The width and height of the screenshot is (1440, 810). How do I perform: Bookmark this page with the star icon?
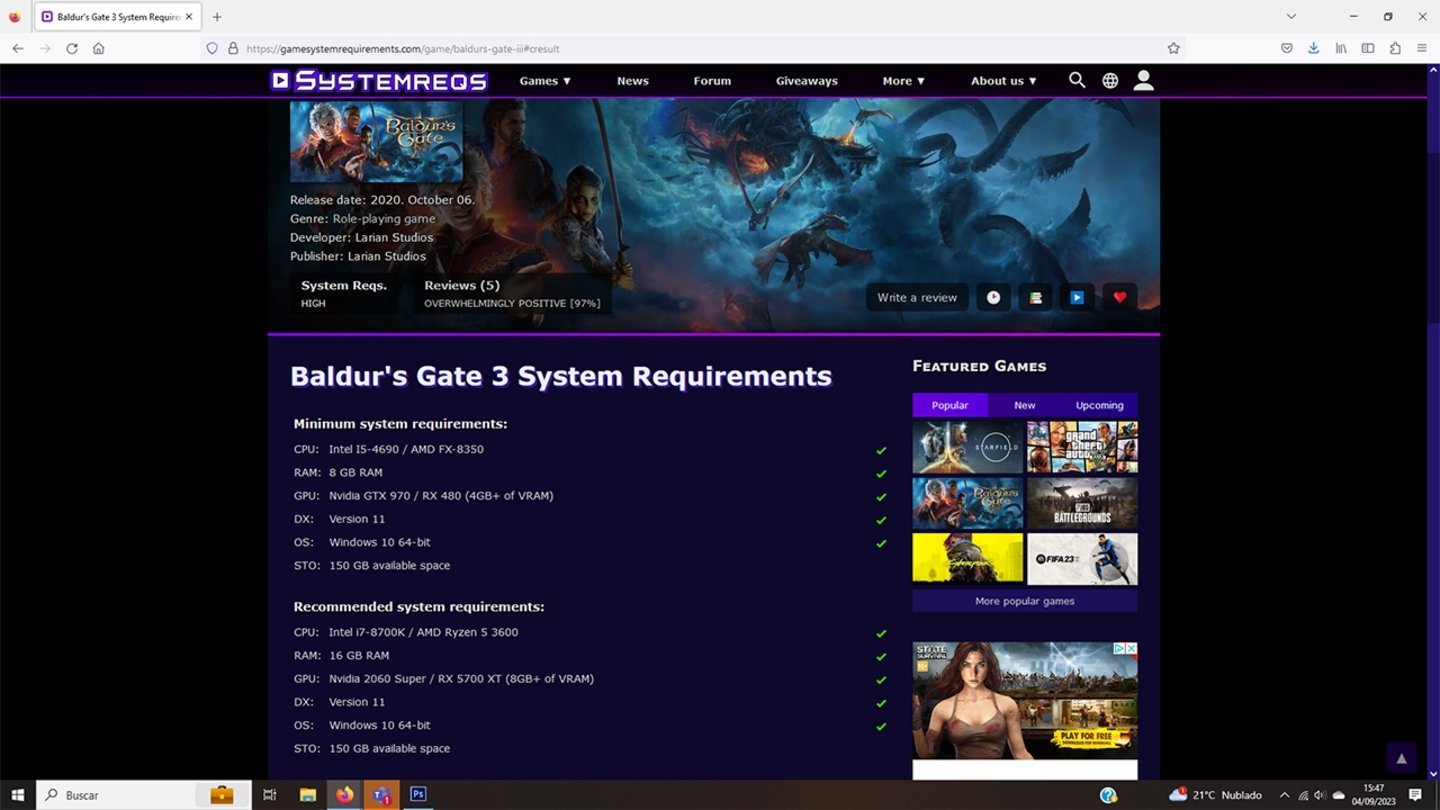coord(1173,48)
